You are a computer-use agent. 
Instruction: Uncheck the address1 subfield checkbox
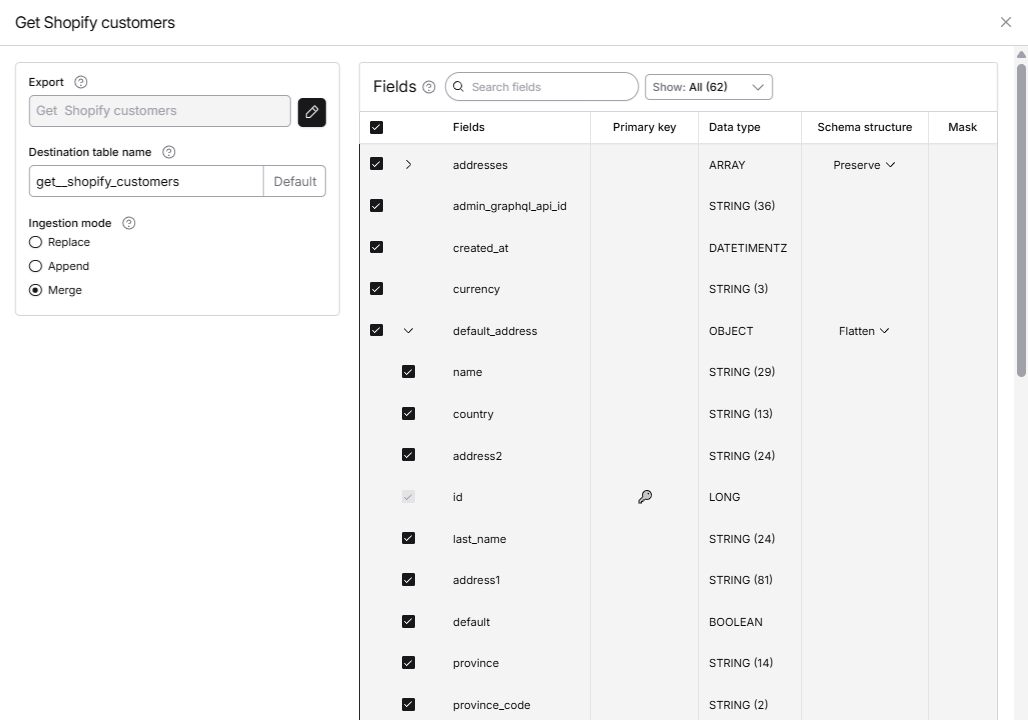pos(408,580)
